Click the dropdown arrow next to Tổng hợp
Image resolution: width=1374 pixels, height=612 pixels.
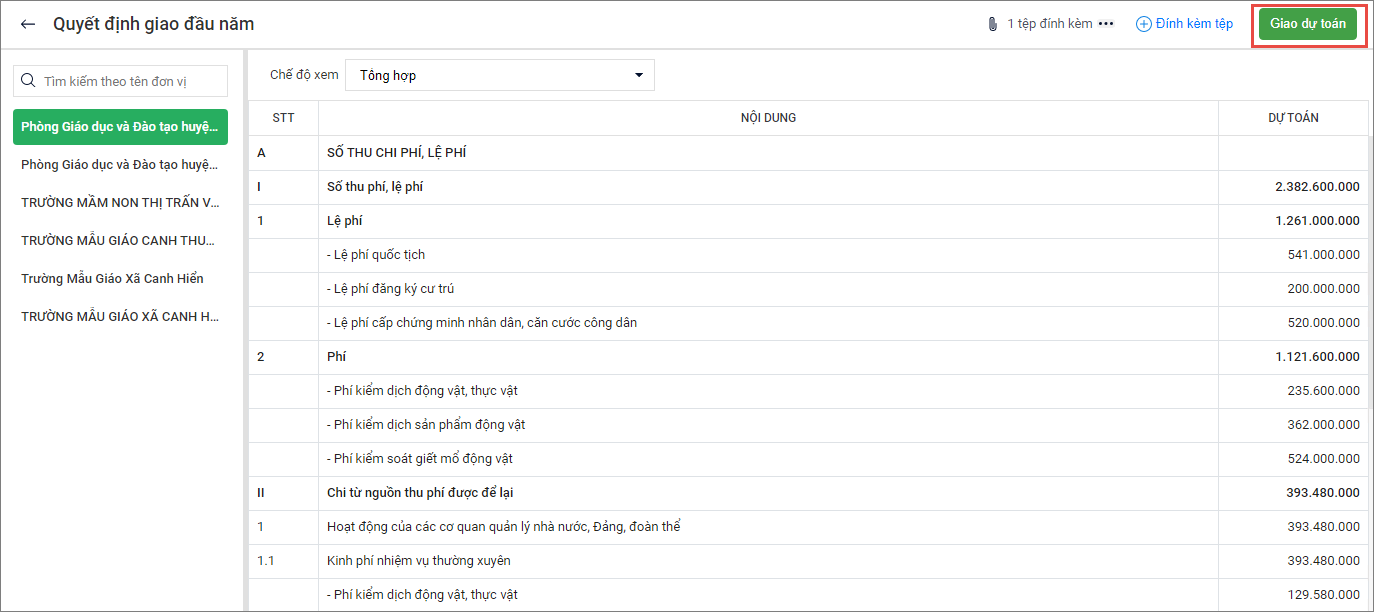(639, 75)
